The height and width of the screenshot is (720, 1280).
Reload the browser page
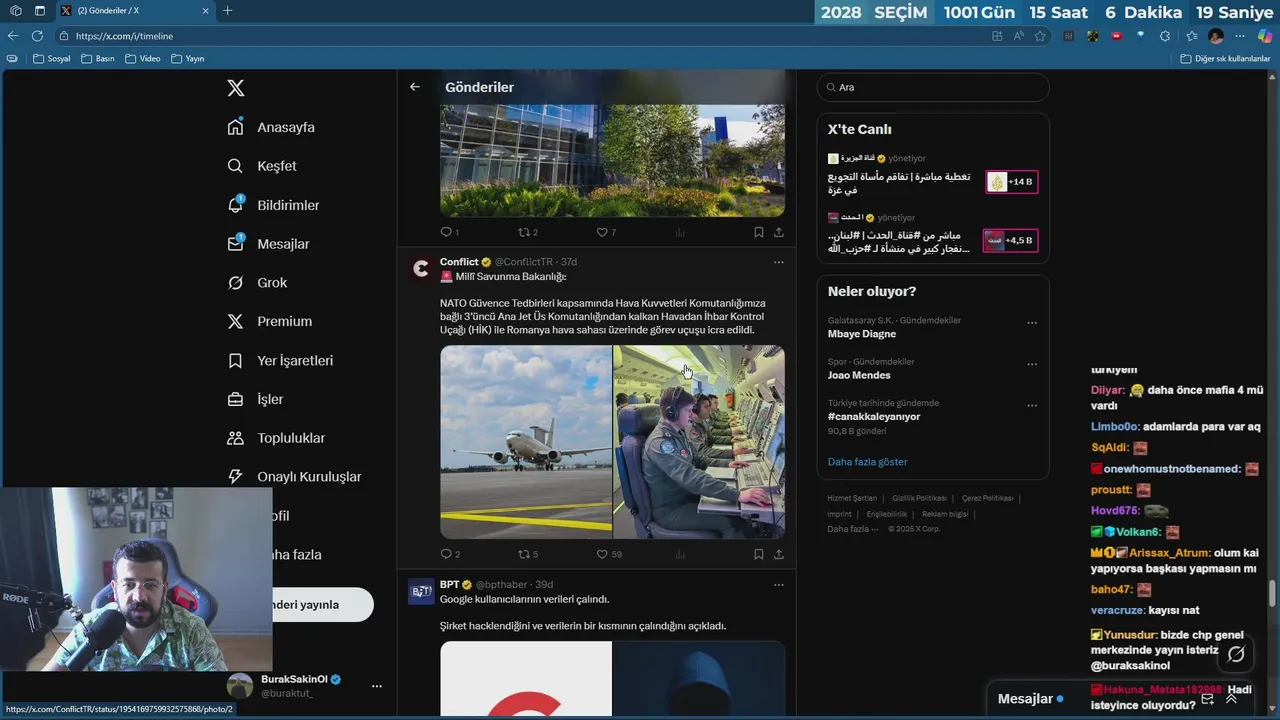(37, 36)
